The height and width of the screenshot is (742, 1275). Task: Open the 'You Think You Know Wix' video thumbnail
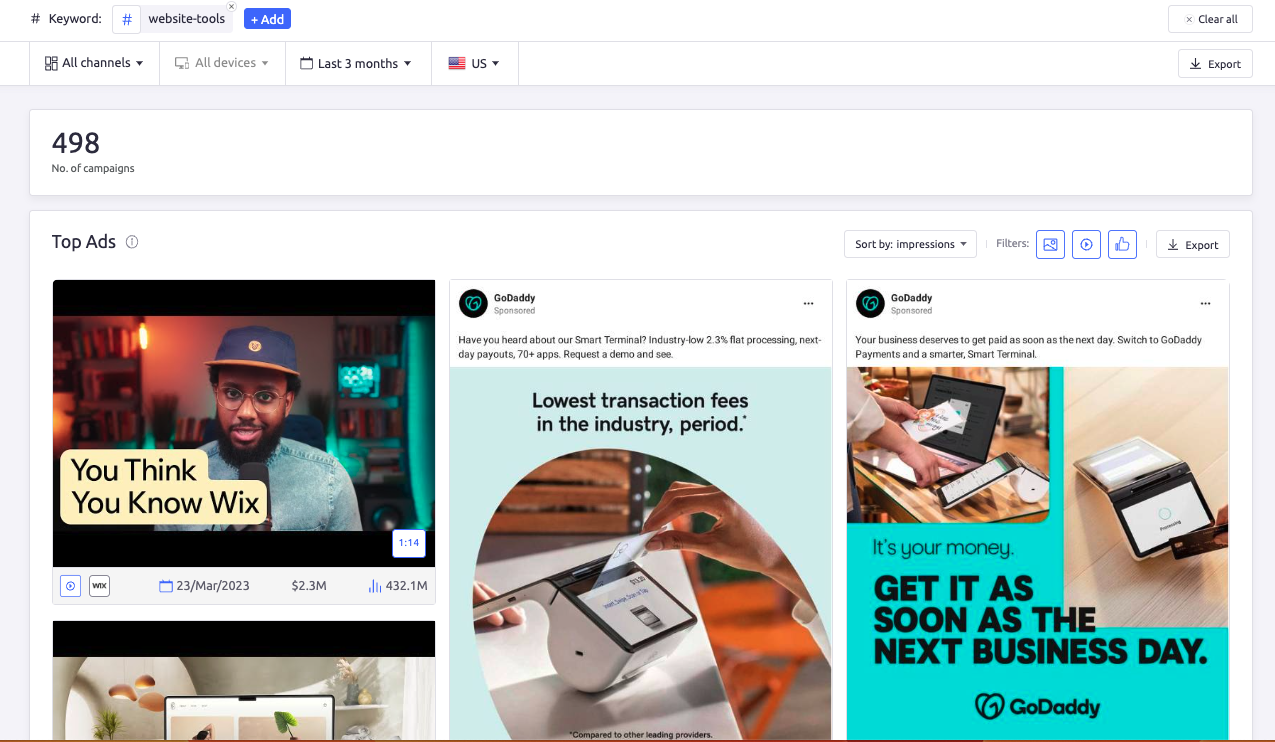(243, 423)
